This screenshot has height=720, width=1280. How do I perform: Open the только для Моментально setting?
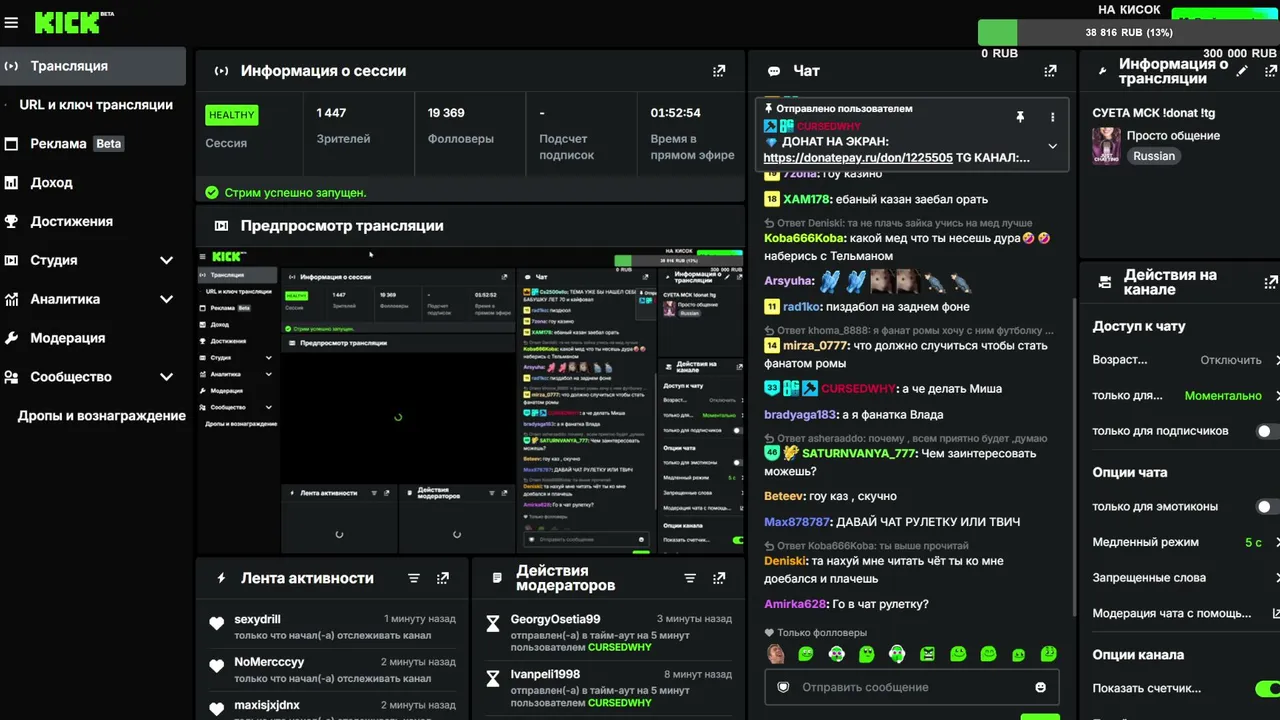1186,396
